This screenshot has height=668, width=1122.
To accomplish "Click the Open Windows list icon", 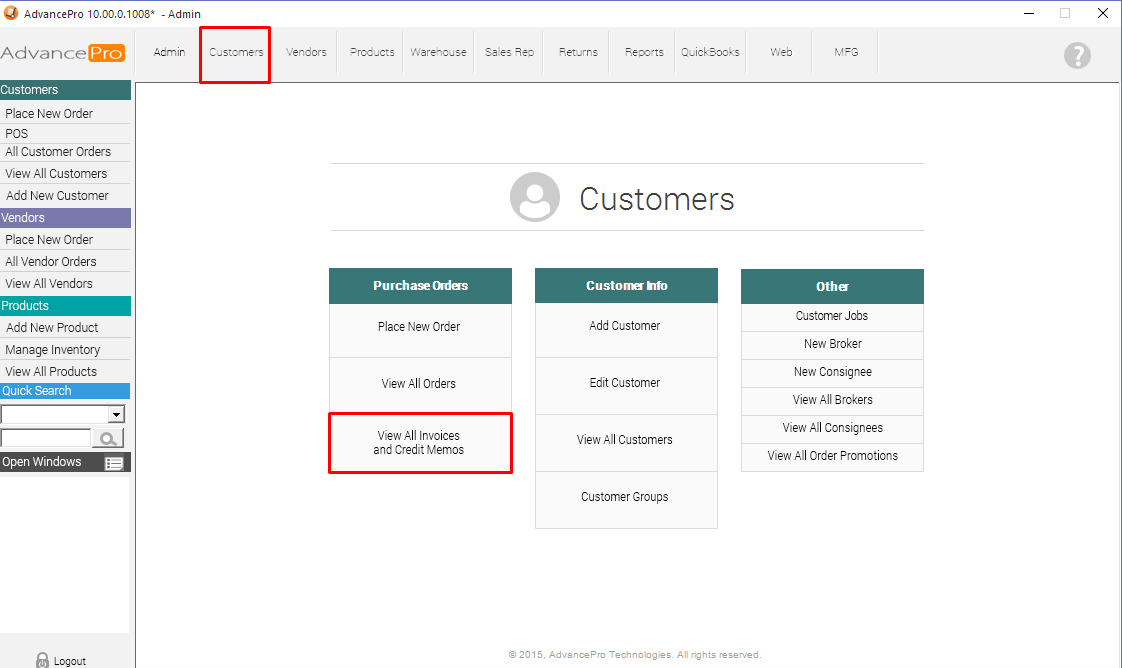I will tap(114, 463).
